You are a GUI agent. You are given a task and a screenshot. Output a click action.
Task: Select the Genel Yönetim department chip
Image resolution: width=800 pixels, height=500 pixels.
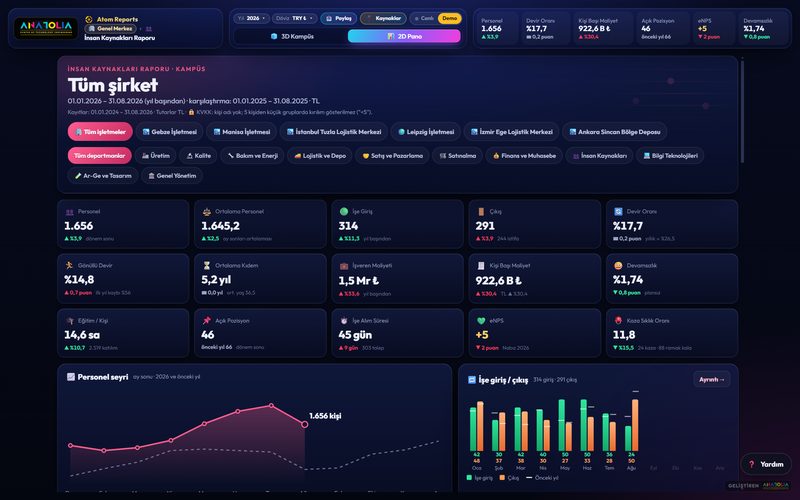pyautogui.click(x=172, y=176)
